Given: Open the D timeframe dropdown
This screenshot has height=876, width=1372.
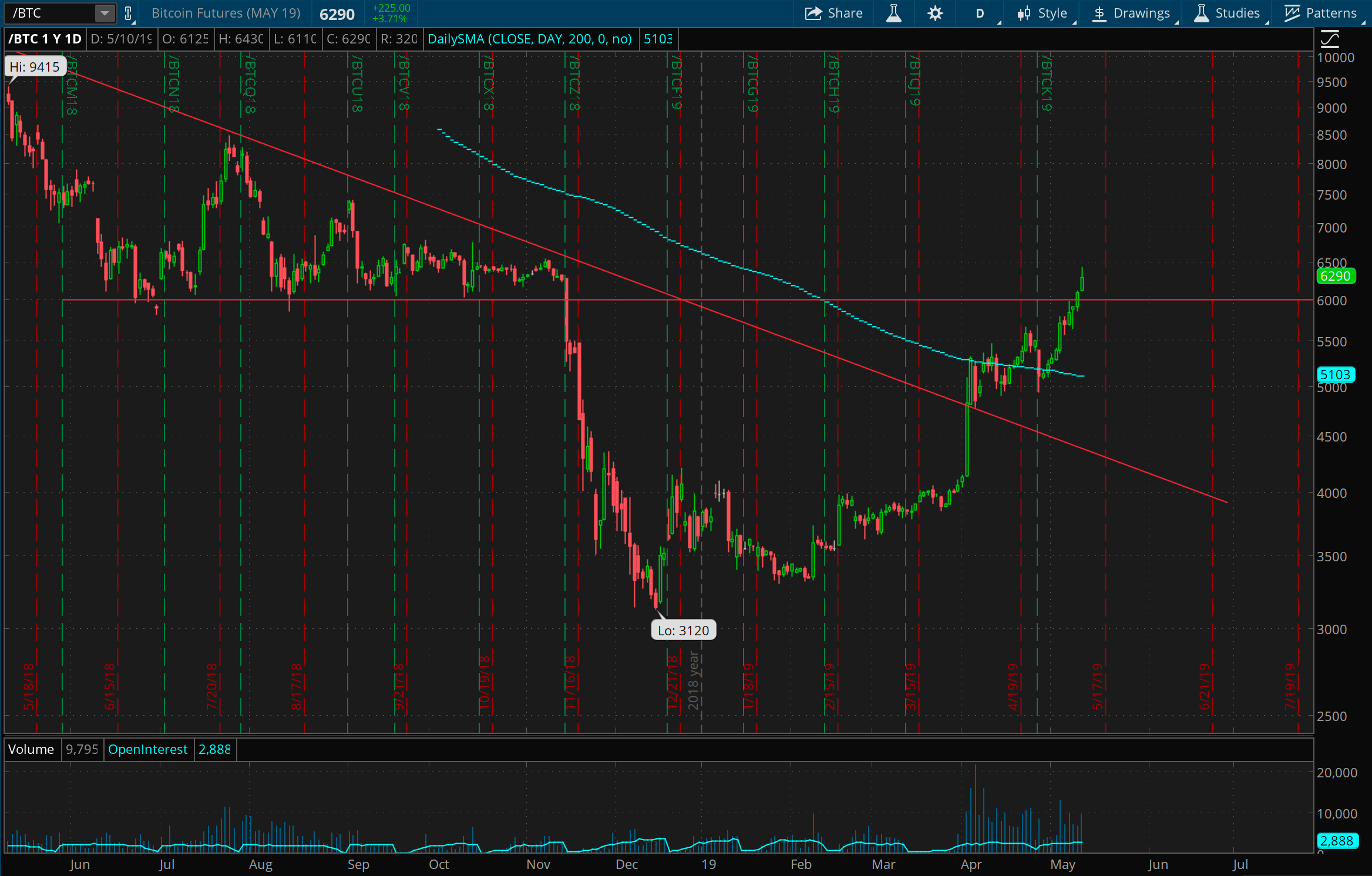Looking at the screenshot, I should [x=980, y=13].
